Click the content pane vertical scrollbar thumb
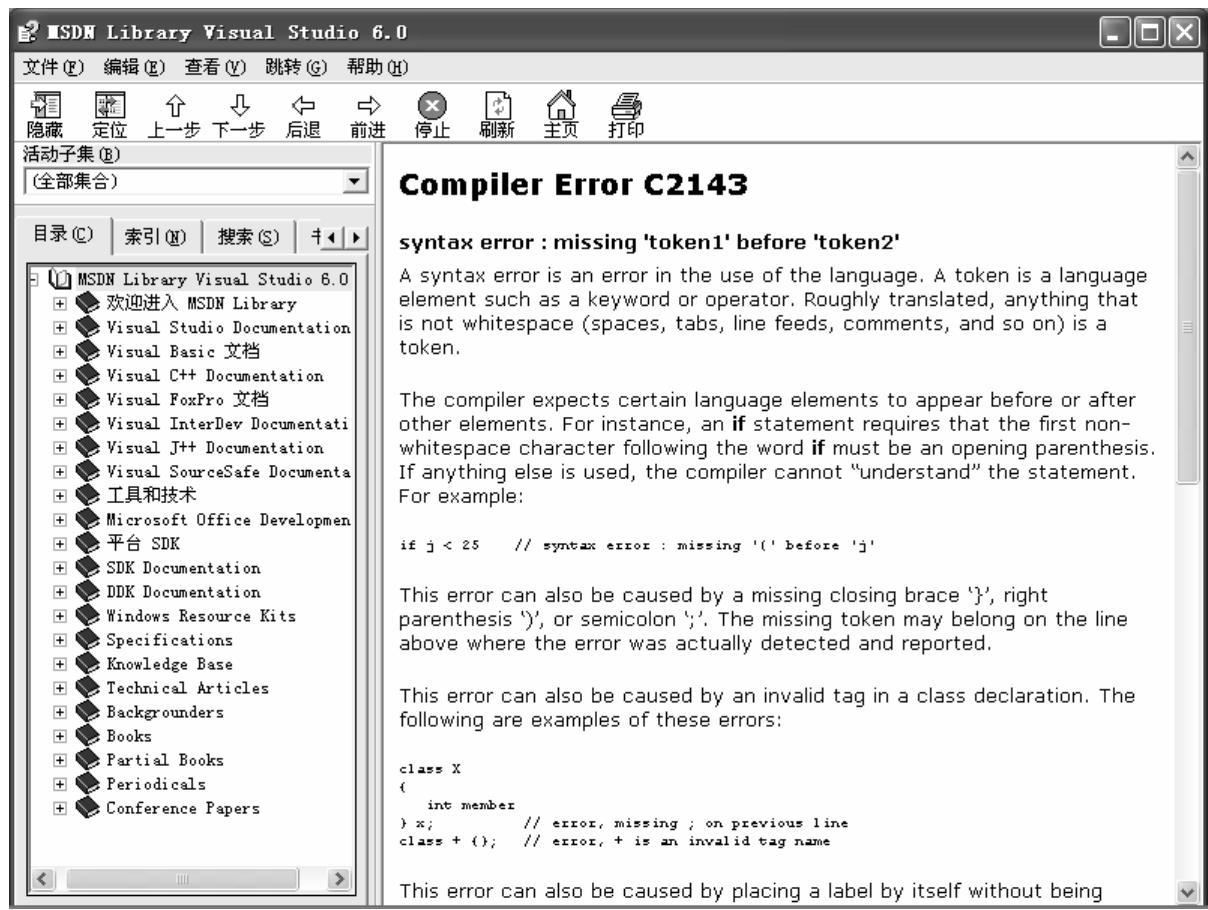Image resolution: width=1208 pixels, height=910 pixels. 1187,327
